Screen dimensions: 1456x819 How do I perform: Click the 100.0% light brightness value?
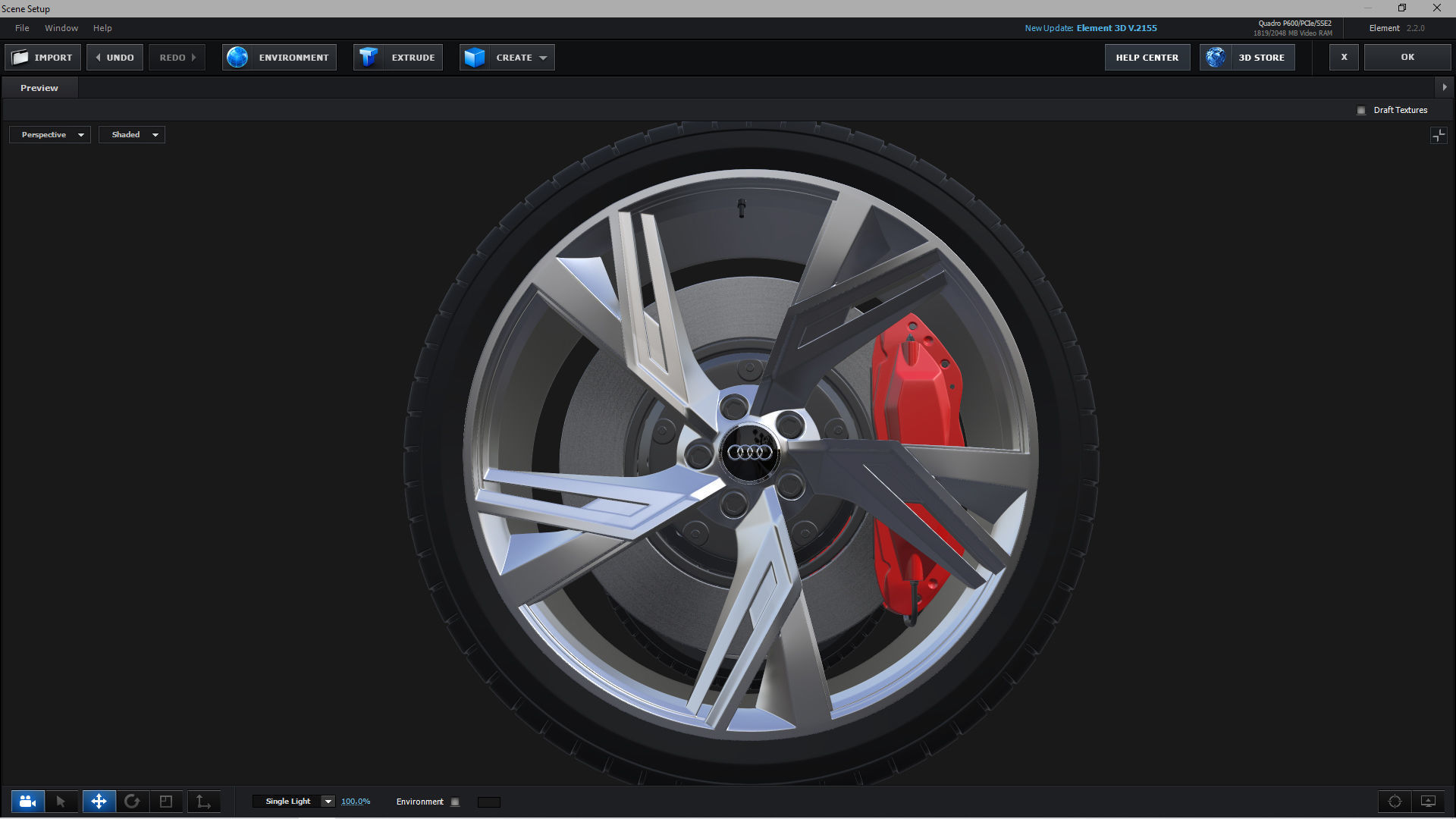pos(356,802)
